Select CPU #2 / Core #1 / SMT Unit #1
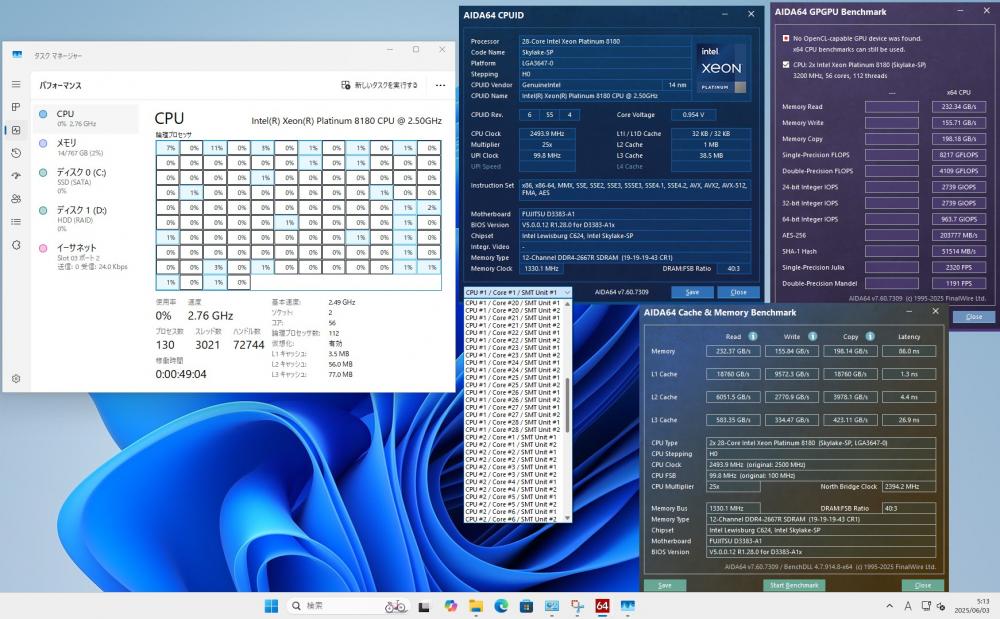 [x=511, y=437]
